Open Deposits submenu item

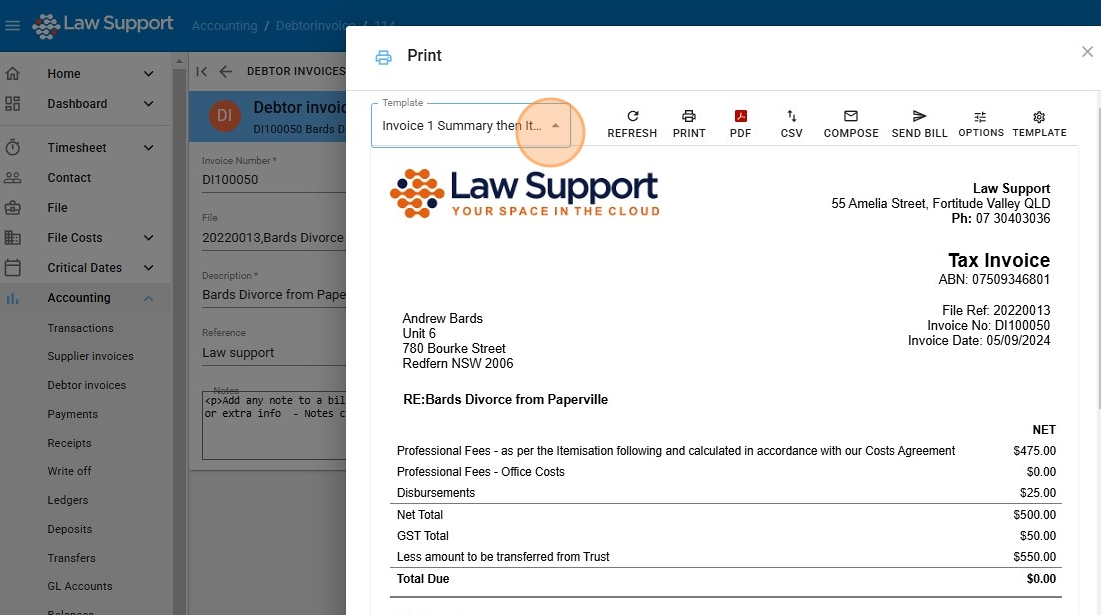[x=70, y=529]
